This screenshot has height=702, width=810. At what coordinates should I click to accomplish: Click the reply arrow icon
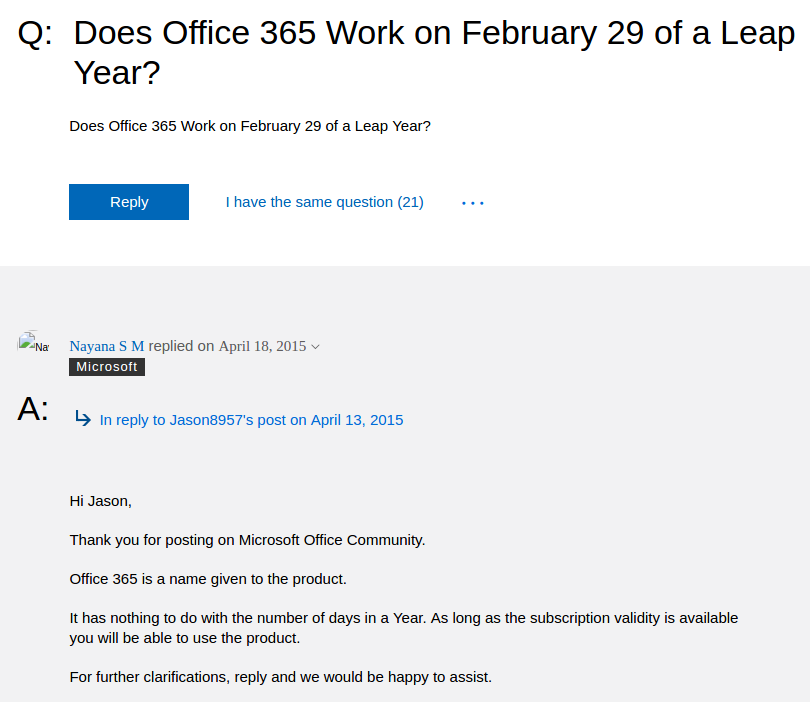[83, 419]
